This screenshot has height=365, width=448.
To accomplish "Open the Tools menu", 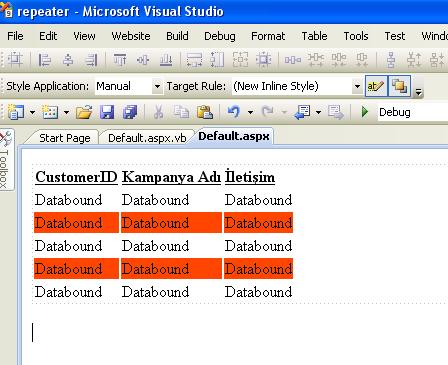I will coord(356,36).
